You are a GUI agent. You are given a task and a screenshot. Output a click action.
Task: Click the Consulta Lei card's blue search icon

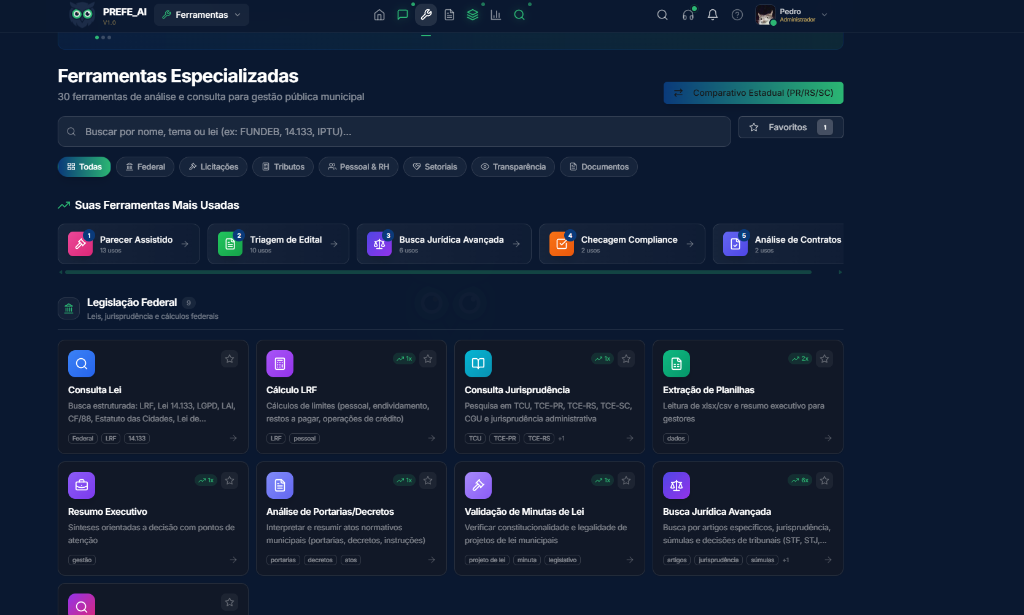(82, 364)
